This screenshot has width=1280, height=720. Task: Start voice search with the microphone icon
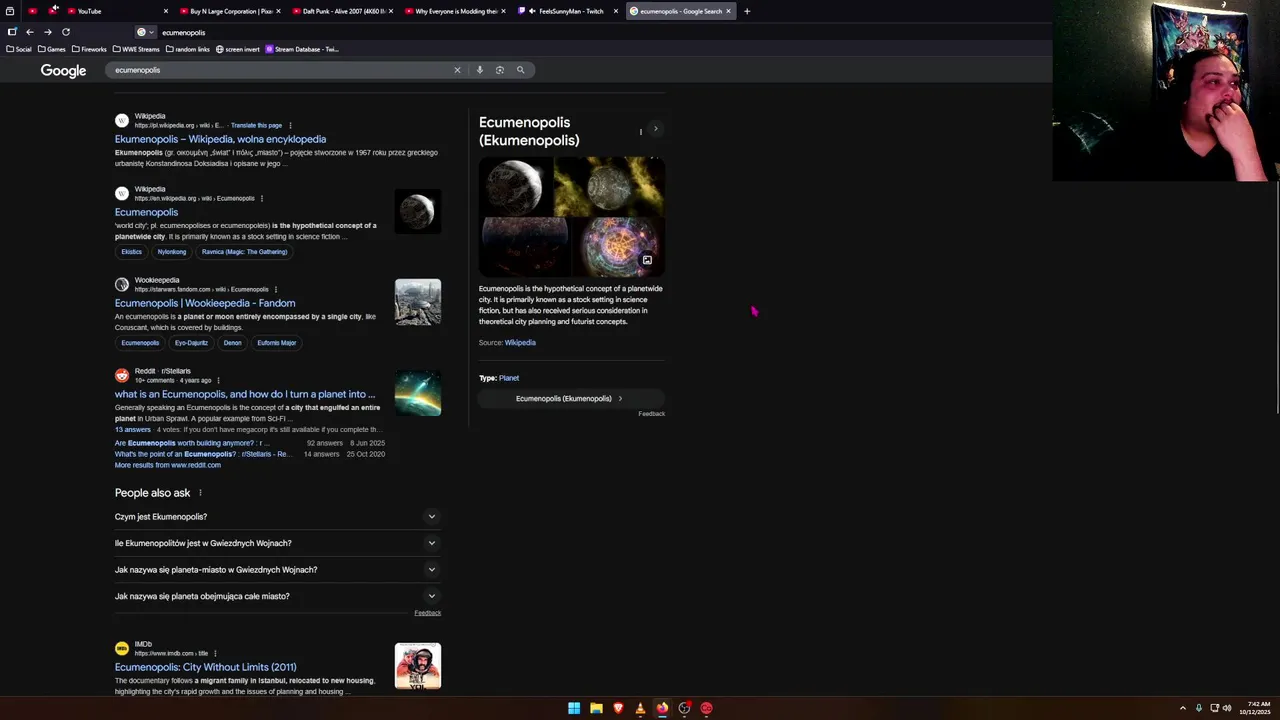[479, 70]
